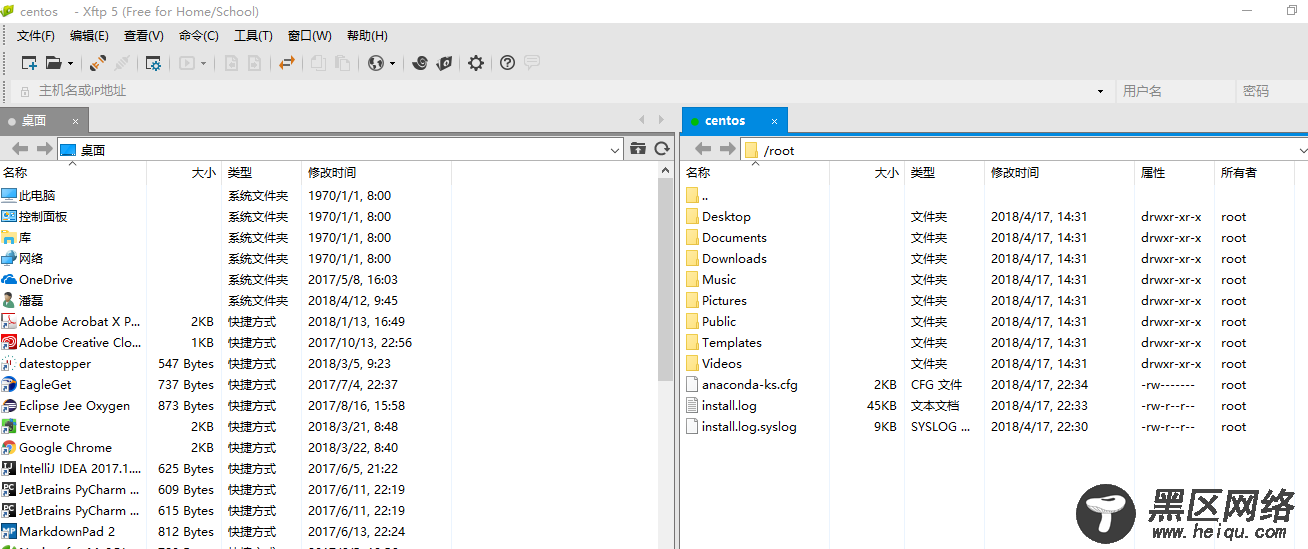The width and height of the screenshot is (1308, 549).
Task: Click the New Session toolbar icon
Action: point(29,63)
